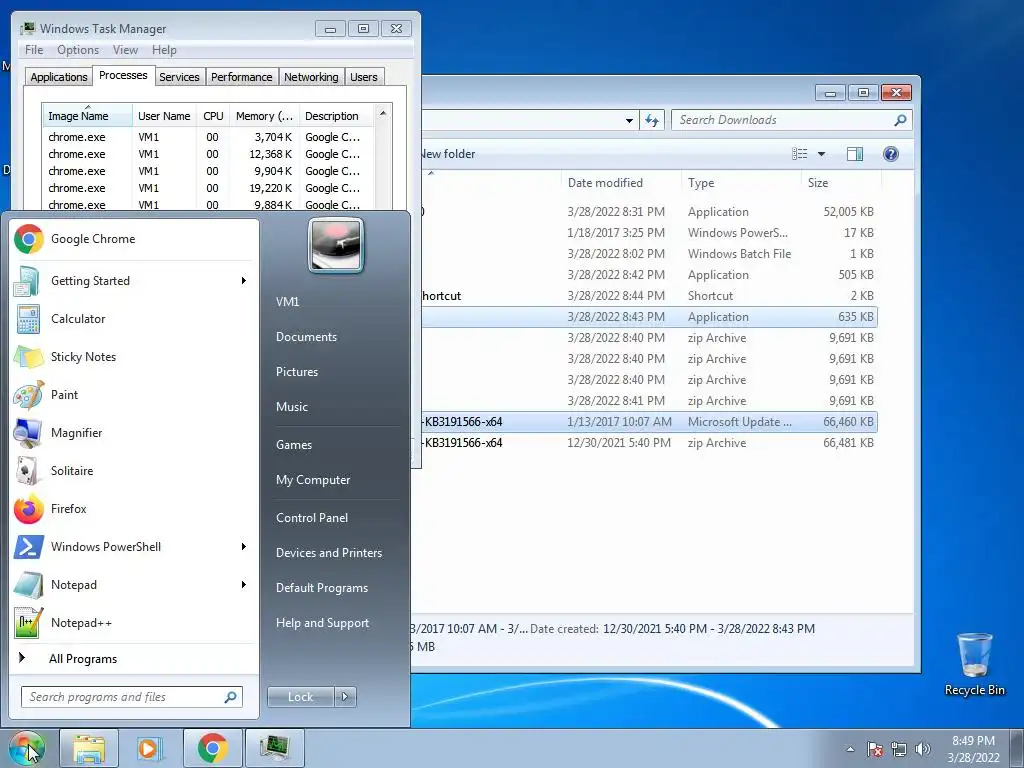Open the view options dropdown arrow

821,154
